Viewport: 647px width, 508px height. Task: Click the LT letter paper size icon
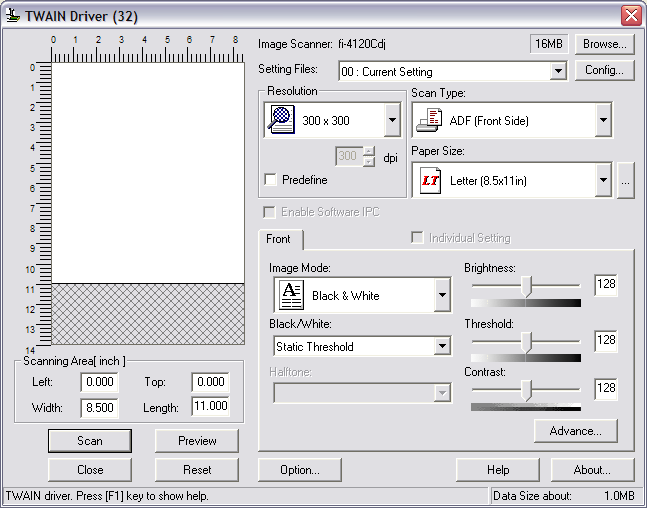tap(430, 180)
